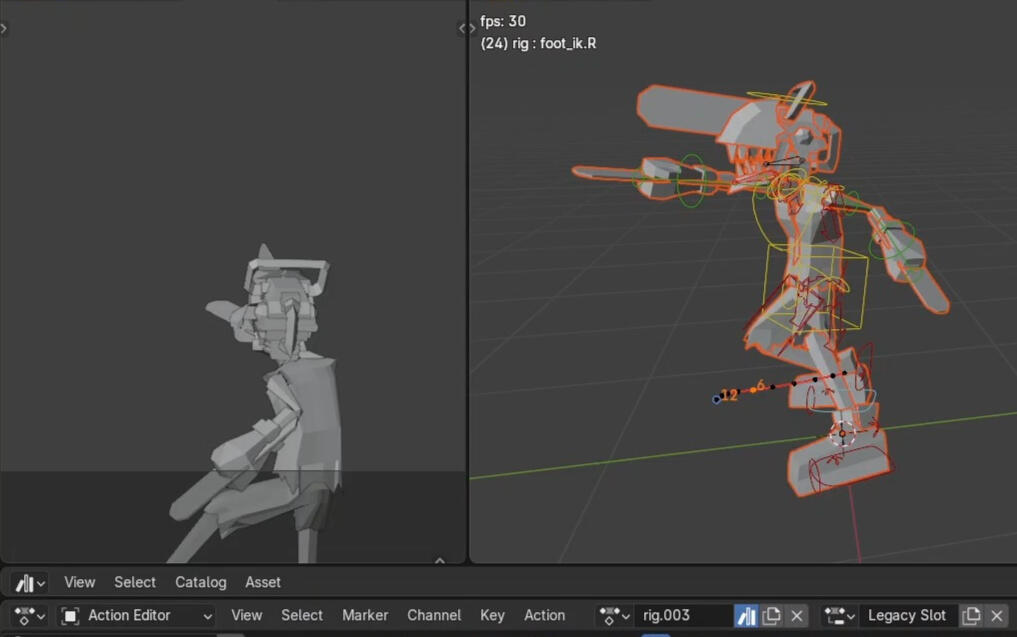The width and height of the screenshot is (1017, 637).
Task: Duplicate the rig.003 action
Action: click(x=771, y=615)
